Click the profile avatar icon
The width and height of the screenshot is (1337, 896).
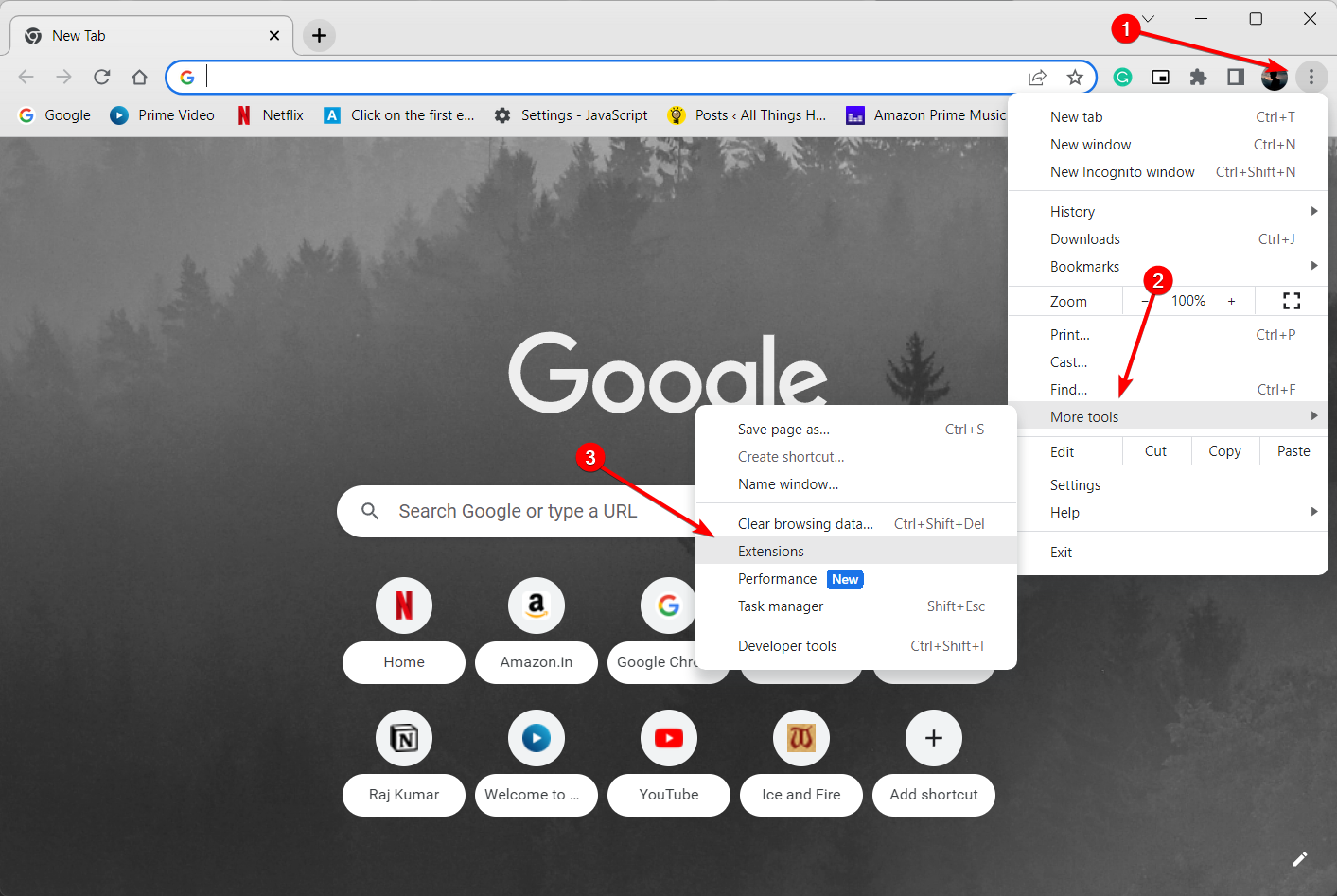point(1274,77)
